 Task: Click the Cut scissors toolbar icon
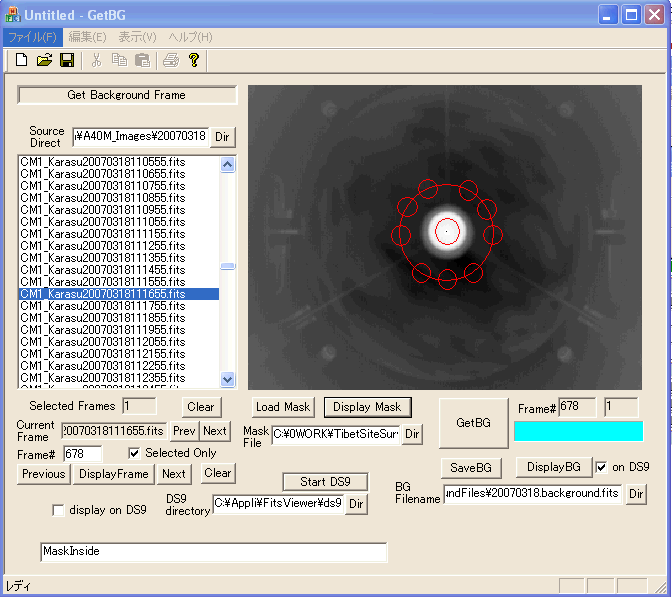pyautogui.click(x=97, y=60)
